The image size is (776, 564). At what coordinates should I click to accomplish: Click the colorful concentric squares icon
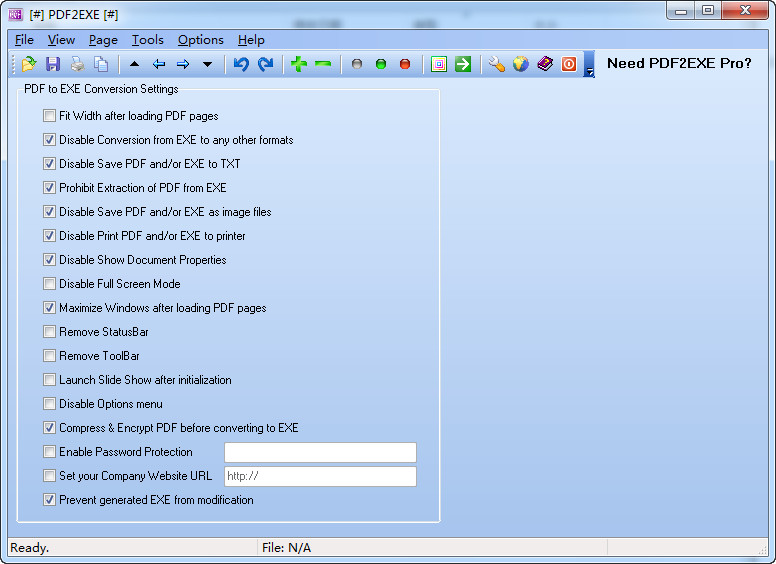[x=439, y=64]
